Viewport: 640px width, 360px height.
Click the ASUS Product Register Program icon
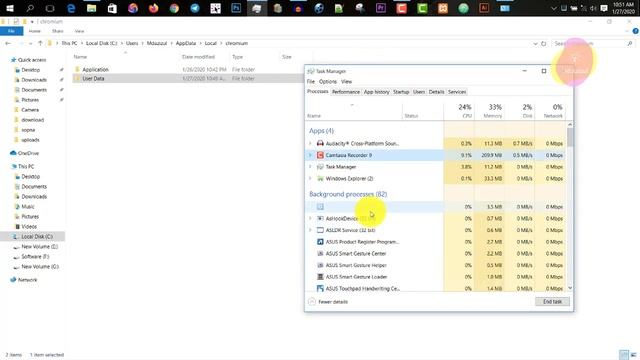click(320, 242)
